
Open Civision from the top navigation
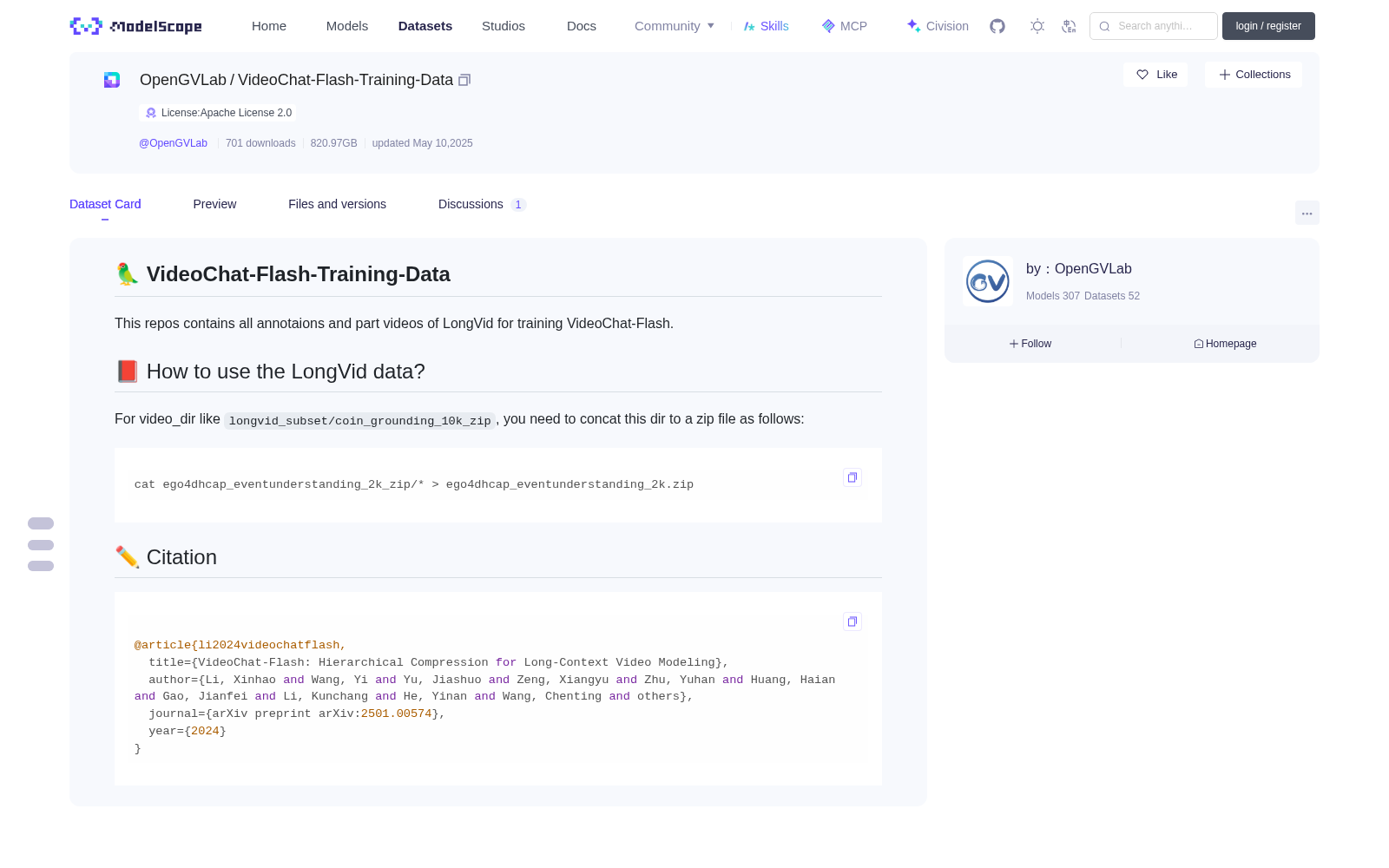(938, 26)
